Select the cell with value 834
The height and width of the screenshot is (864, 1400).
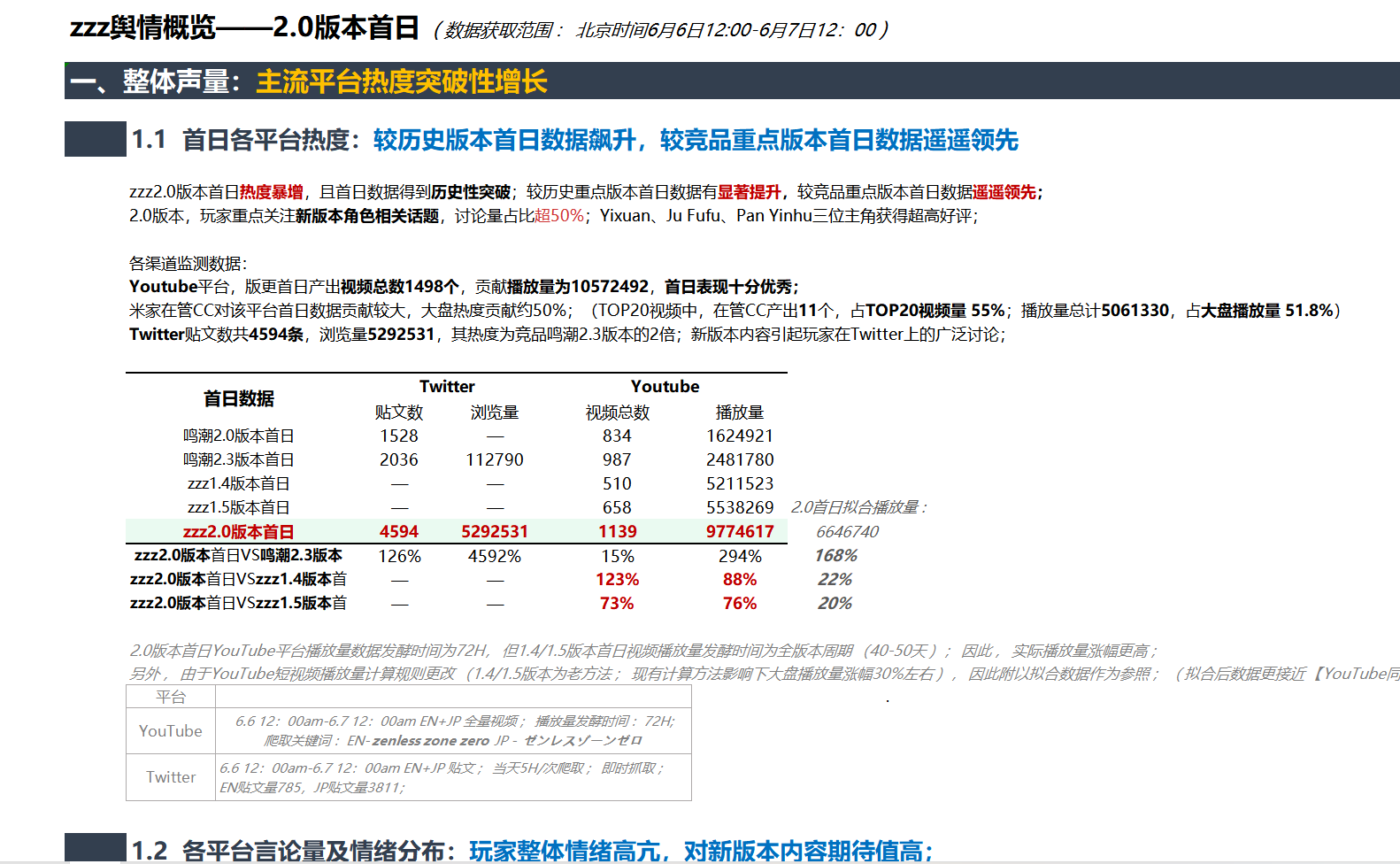click(618, 436)
